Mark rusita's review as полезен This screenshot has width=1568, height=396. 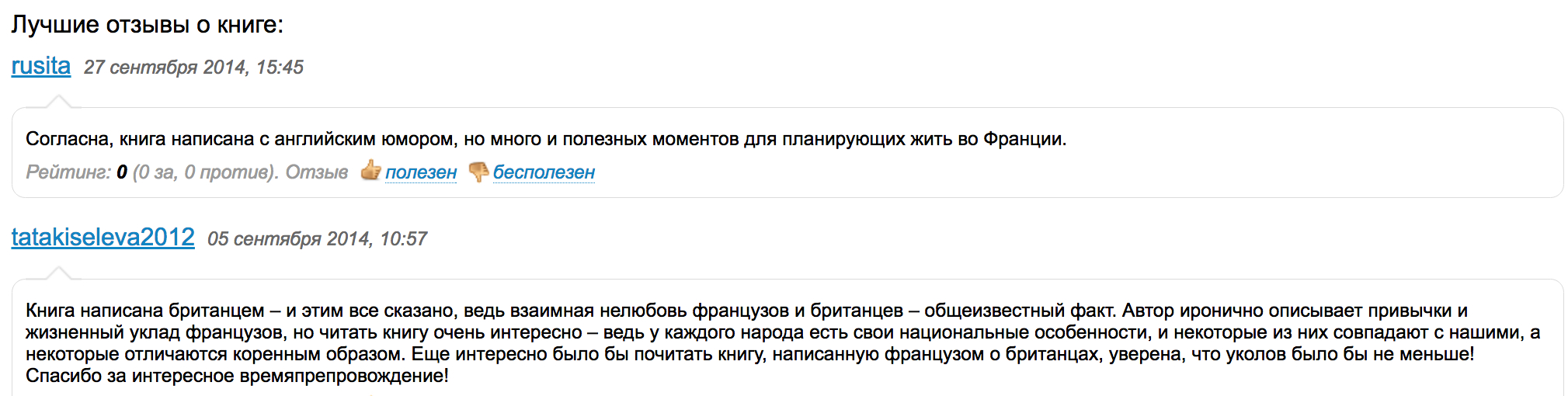[421, 172]
